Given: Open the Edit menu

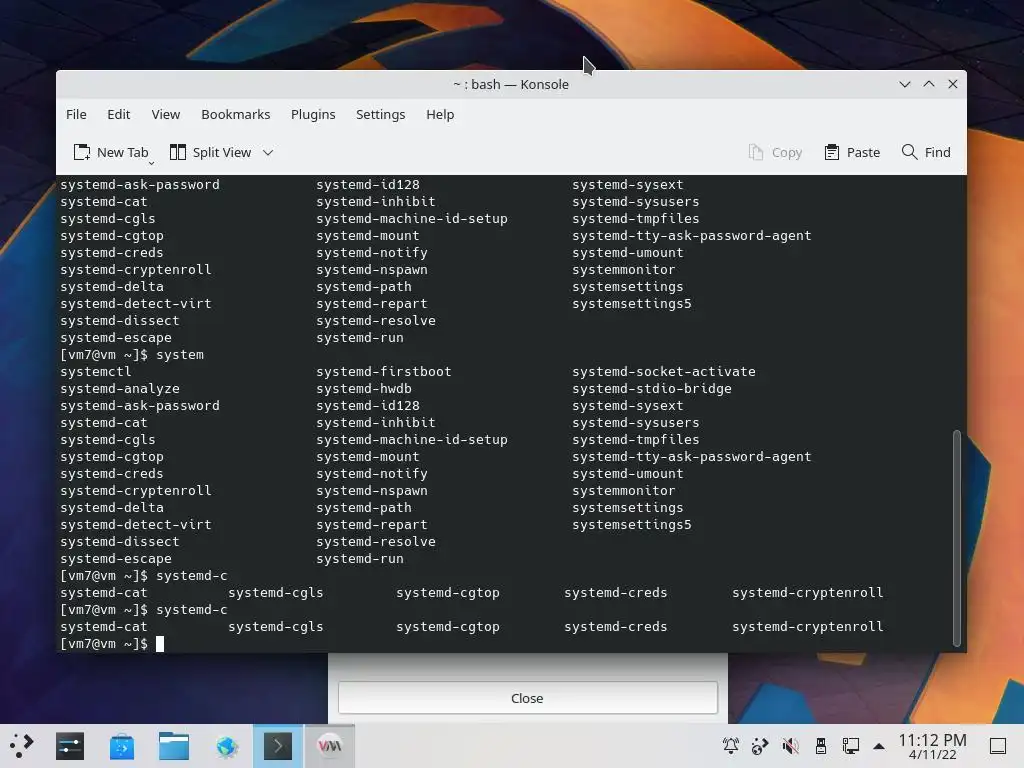Looking at the screenshot, I should tap(119, 114).
